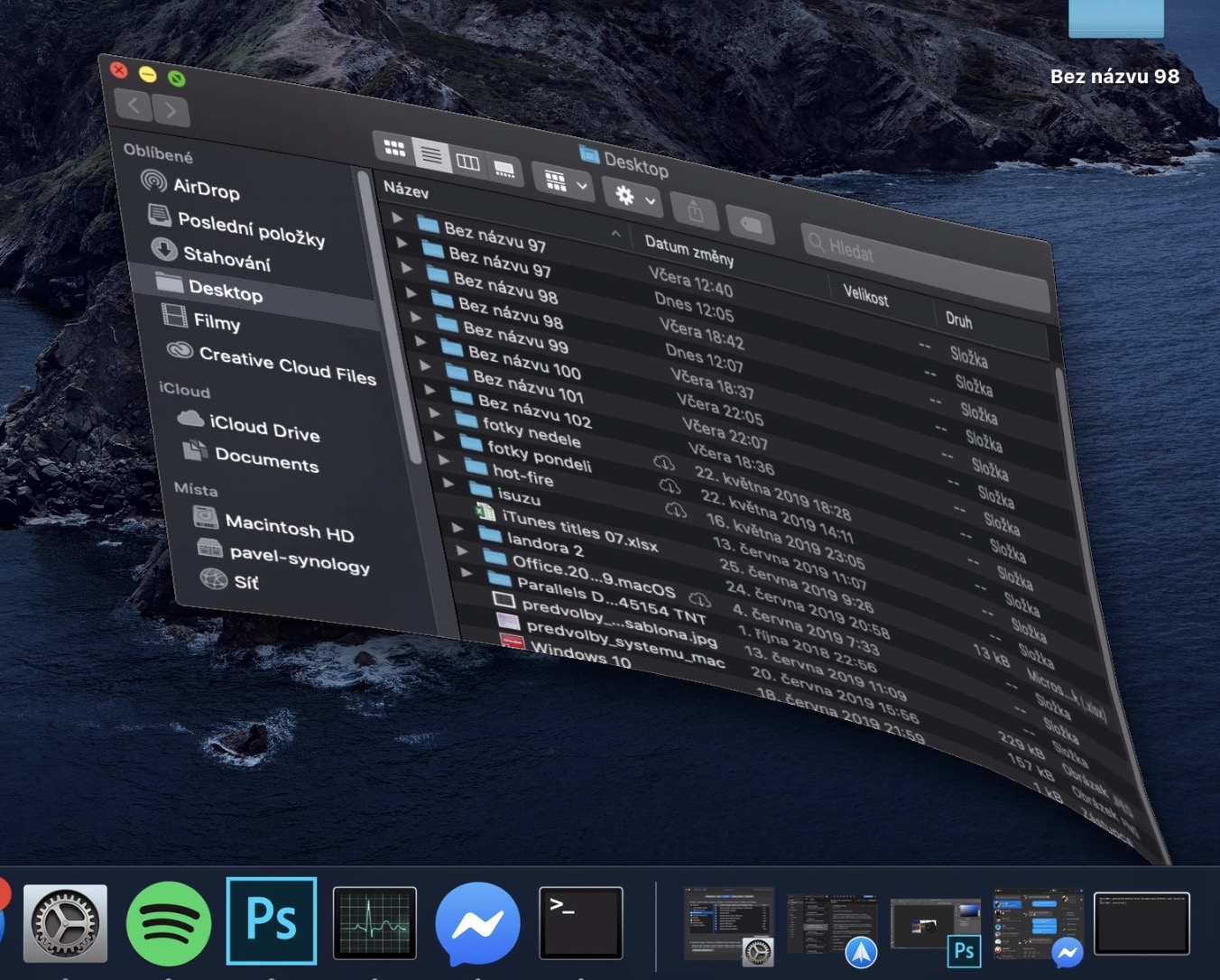This screenshot has width=1220, height=980.
Task: Sort by Název column header
Action: [406, 190]
